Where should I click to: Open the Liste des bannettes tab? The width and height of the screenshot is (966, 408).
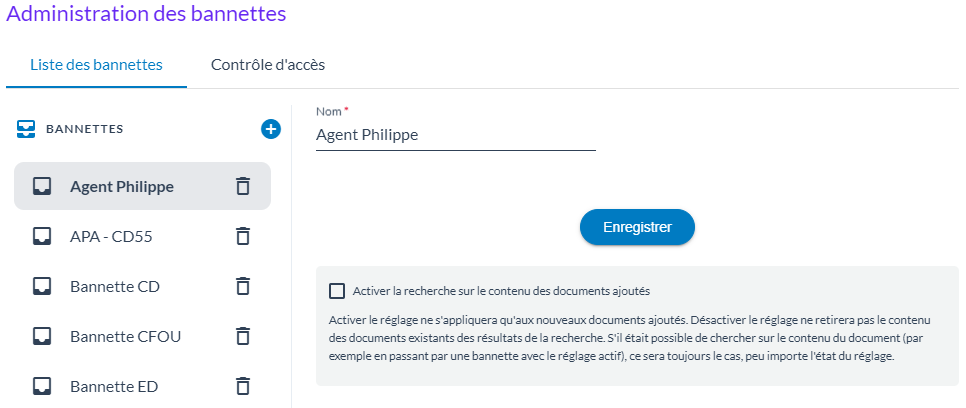point(96,65)
